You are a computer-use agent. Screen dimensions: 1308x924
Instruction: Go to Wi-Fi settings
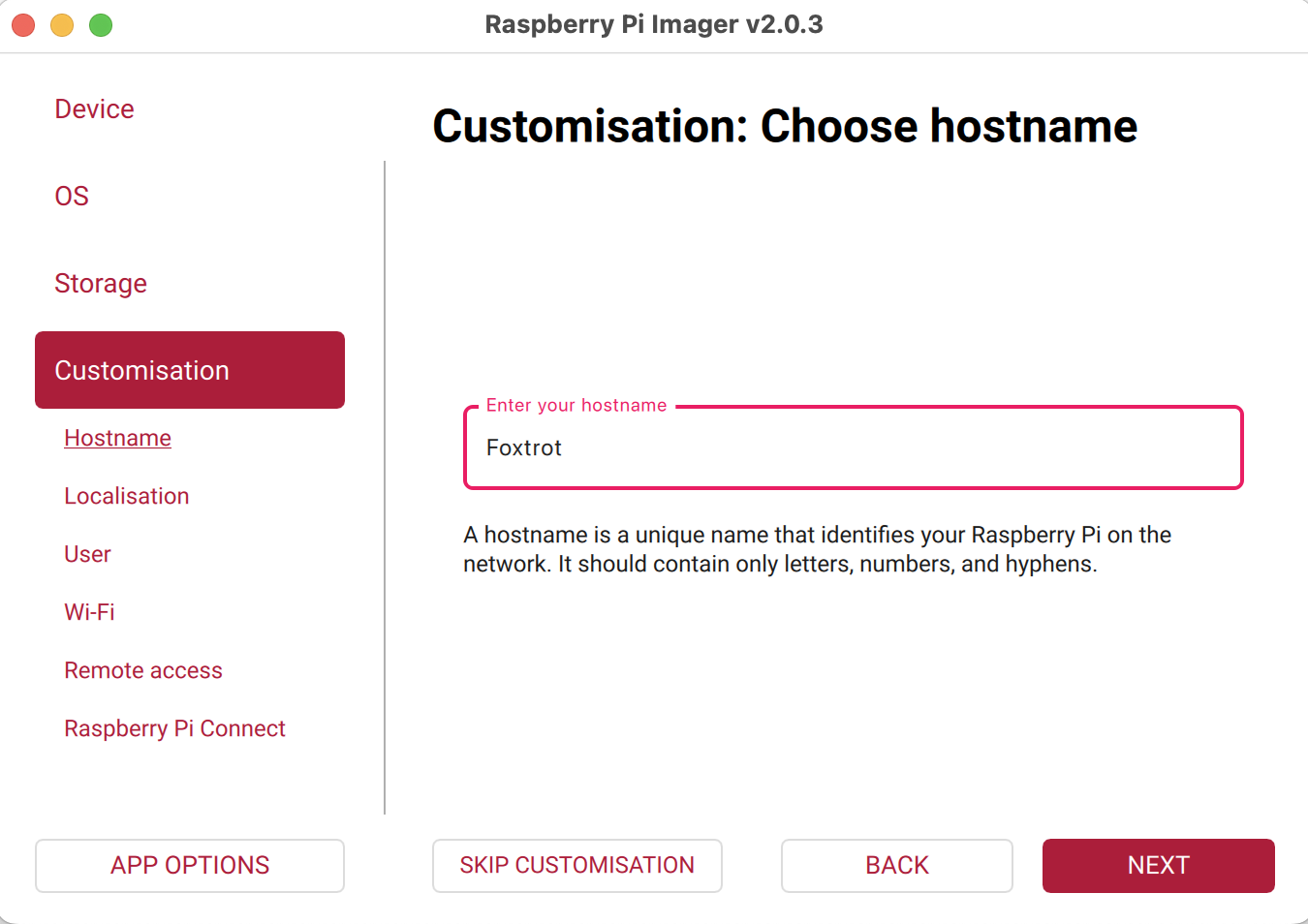pos(89,612)
